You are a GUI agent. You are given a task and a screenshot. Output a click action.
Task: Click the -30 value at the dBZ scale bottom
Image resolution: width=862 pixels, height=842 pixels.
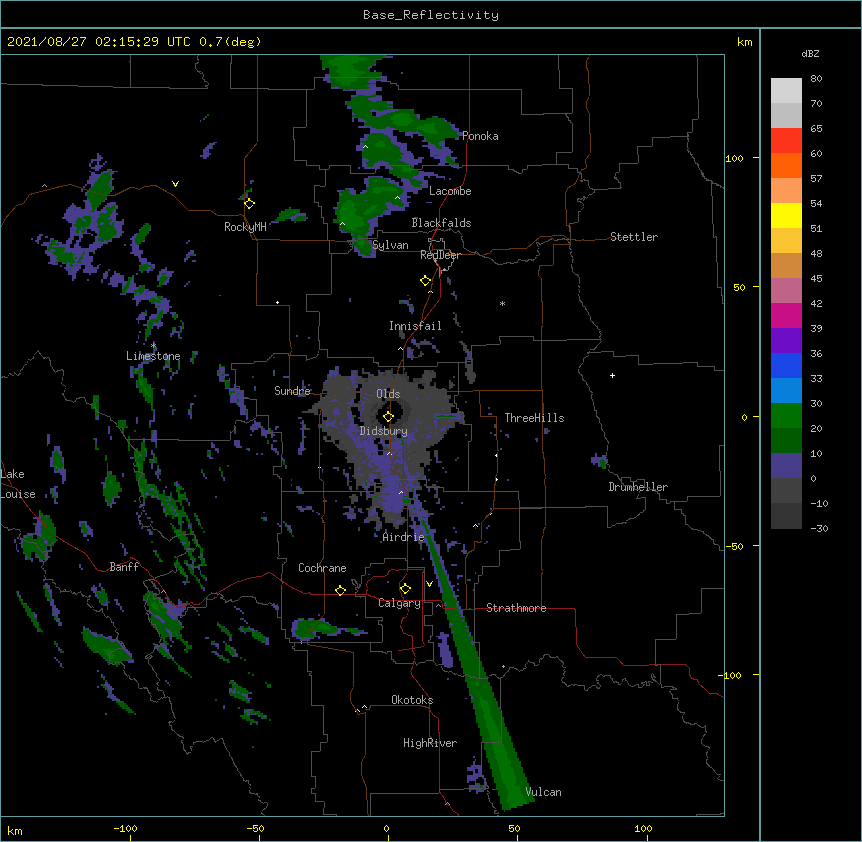819,528
